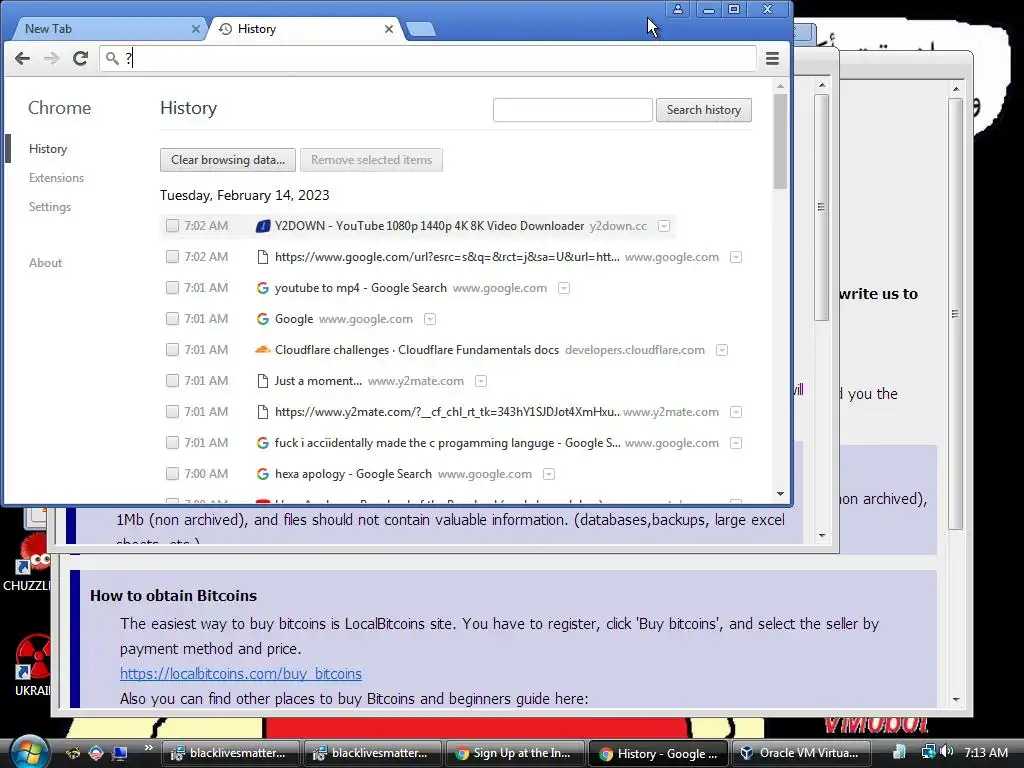Click the volume icon in the system tray
1024x768 pixels.
coord(947,752)
